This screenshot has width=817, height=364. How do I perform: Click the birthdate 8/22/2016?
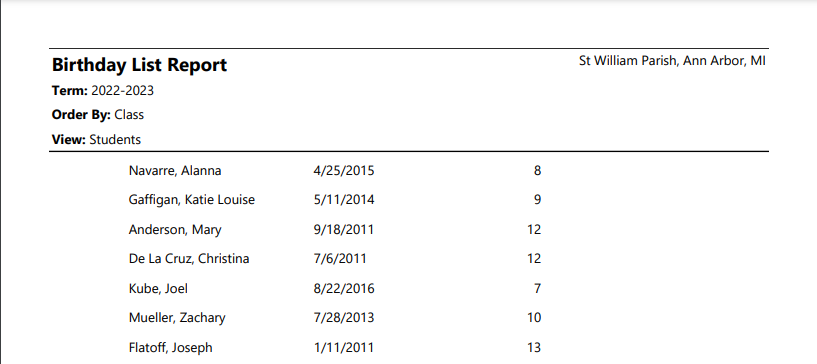[x=344, y=288]
